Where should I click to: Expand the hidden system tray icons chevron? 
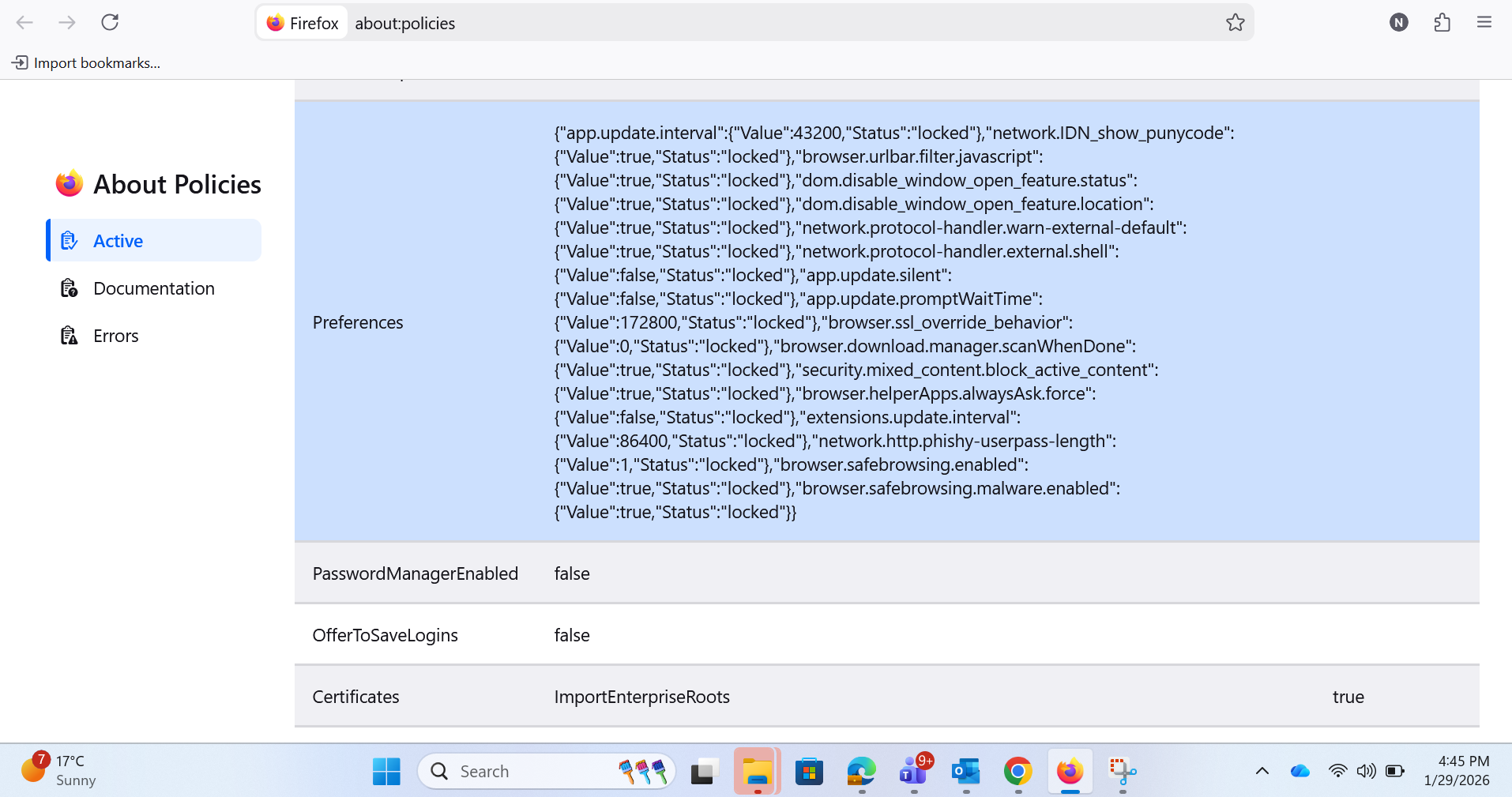click(1262, 771)
